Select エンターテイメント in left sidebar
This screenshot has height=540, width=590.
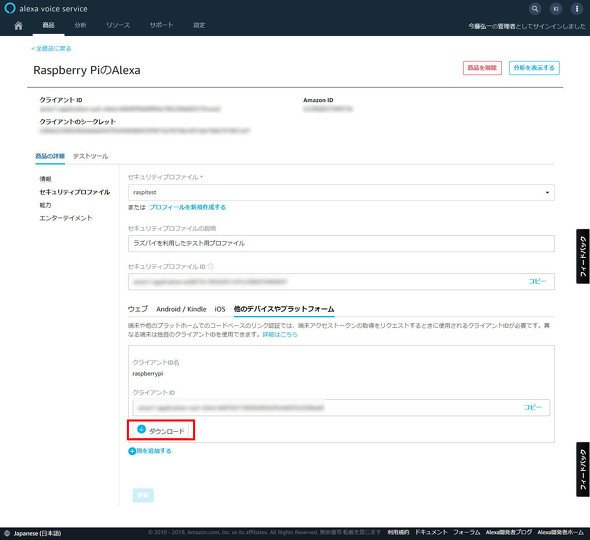point(66,218)
